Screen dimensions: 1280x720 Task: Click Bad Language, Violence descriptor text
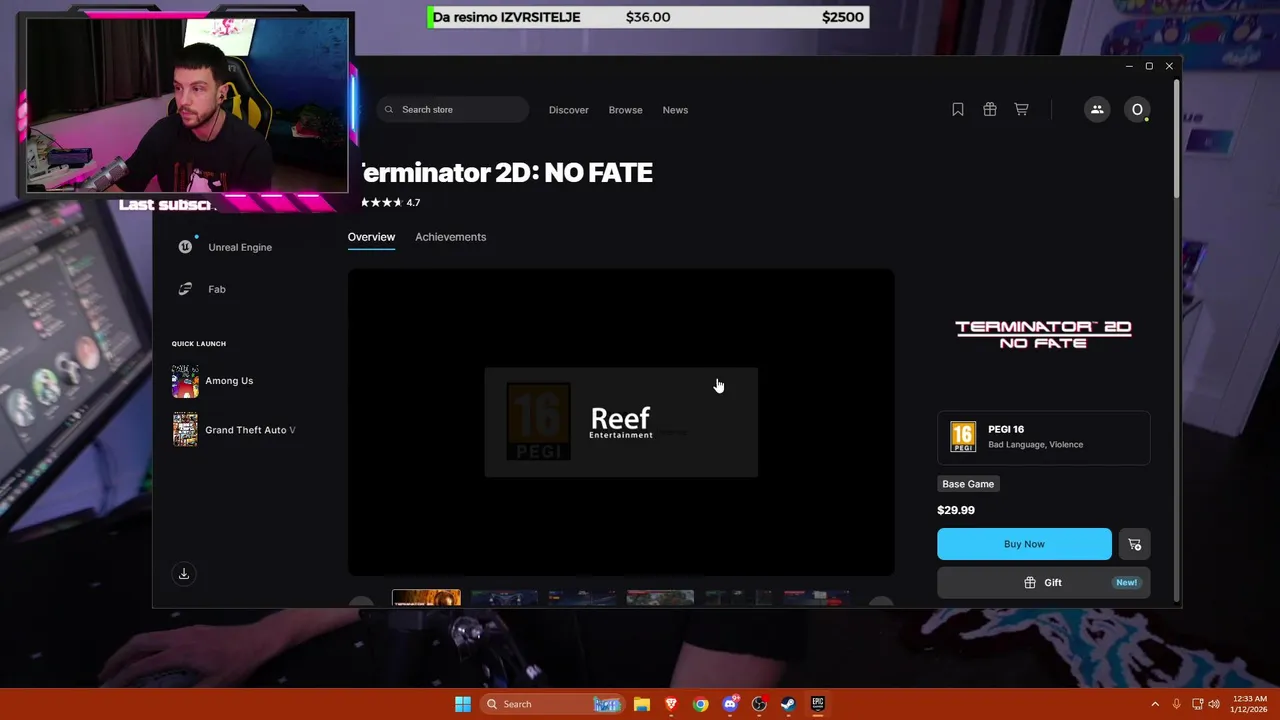tap(1035, 445)
